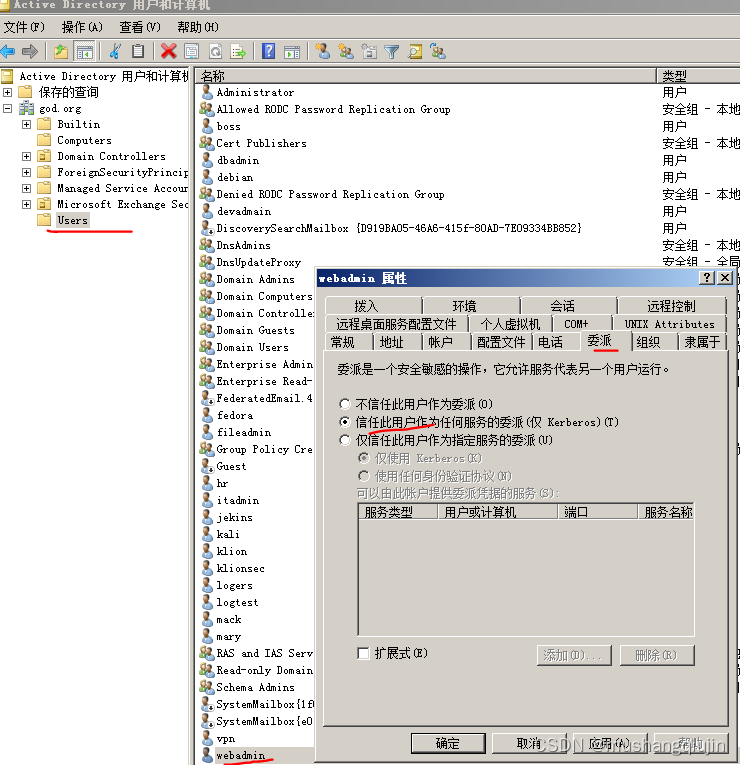
Task: Click the Add to group icon
Action: pos(438,51)
